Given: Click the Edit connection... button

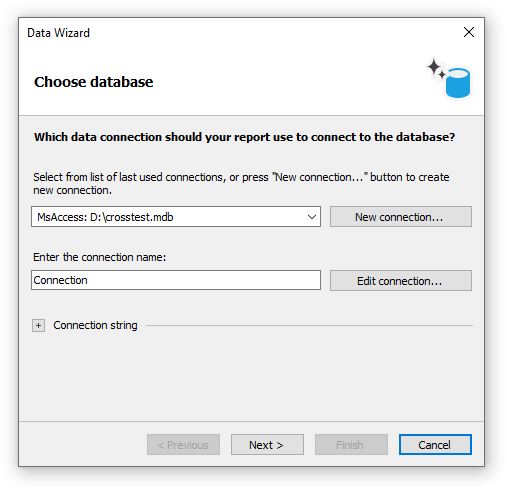Looking at the screenshot, I should (x=401, y=281).
